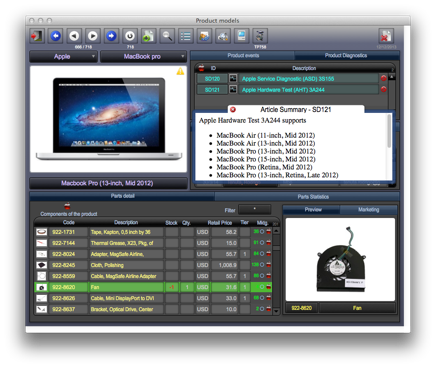Click the Retail Price column header
This screenshot has height=368, width=436.
coord(219,223)
